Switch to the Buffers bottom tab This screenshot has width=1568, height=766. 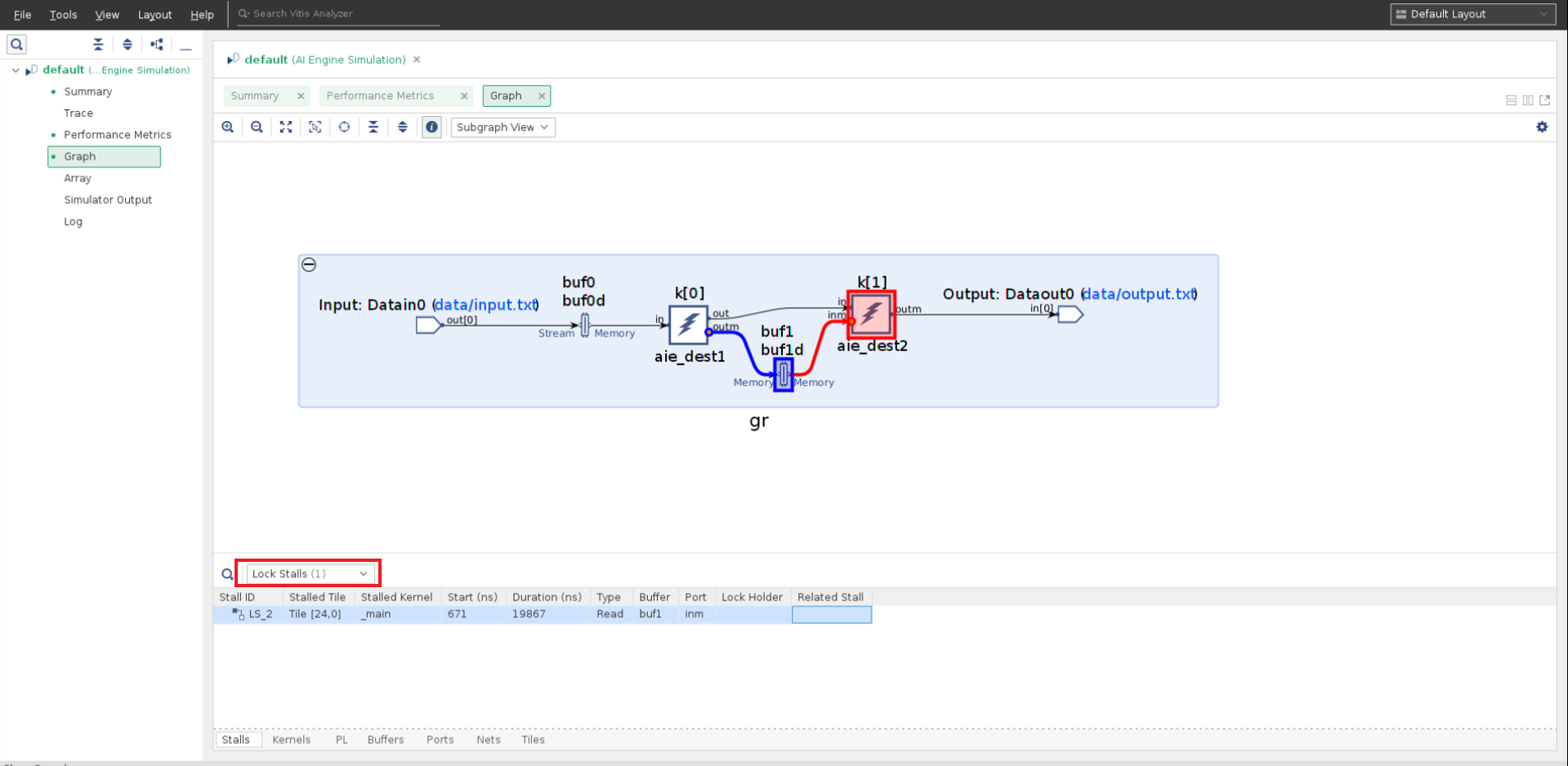(386, 740)
